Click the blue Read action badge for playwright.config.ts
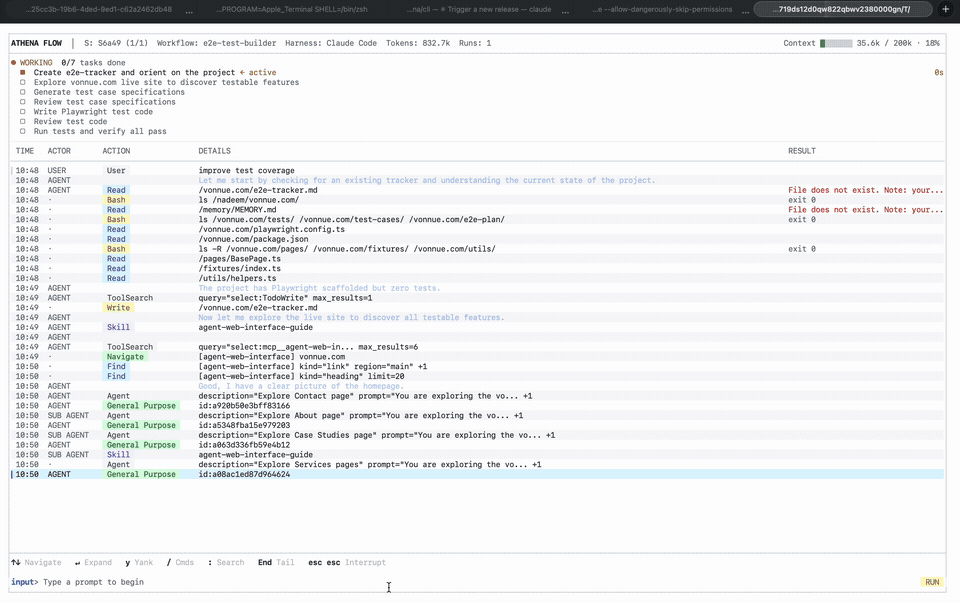960x603 pixels. click(x=123, y=229)
